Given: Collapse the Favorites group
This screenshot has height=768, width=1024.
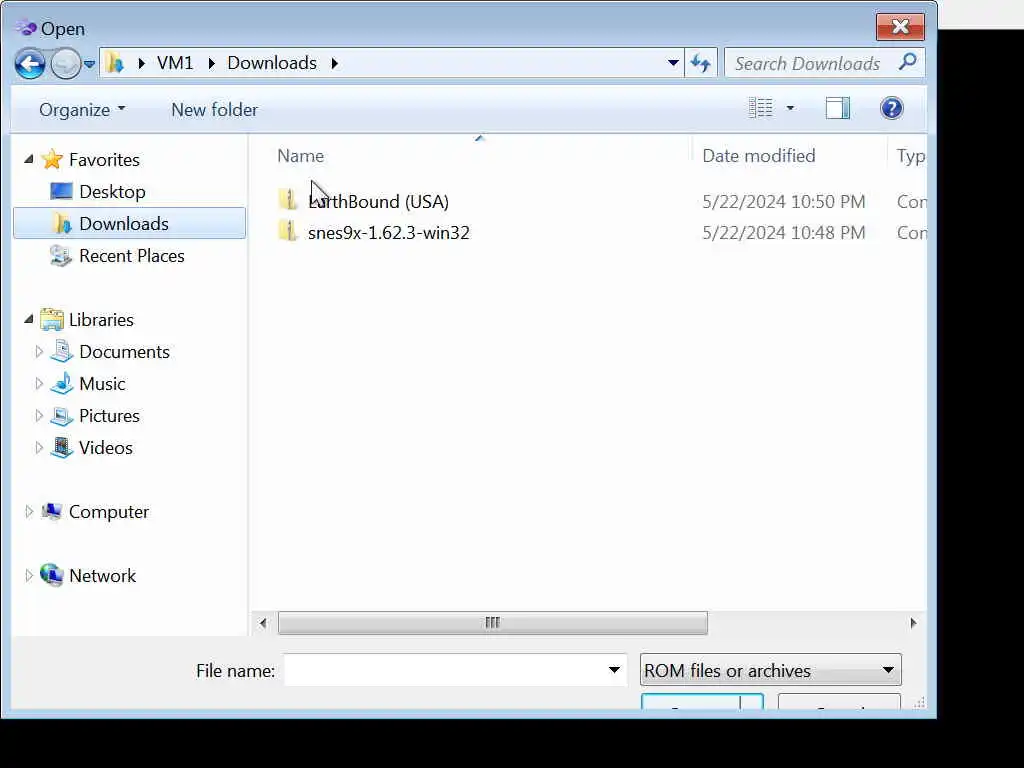Looking at the screenshot, I should coord(29,159).
